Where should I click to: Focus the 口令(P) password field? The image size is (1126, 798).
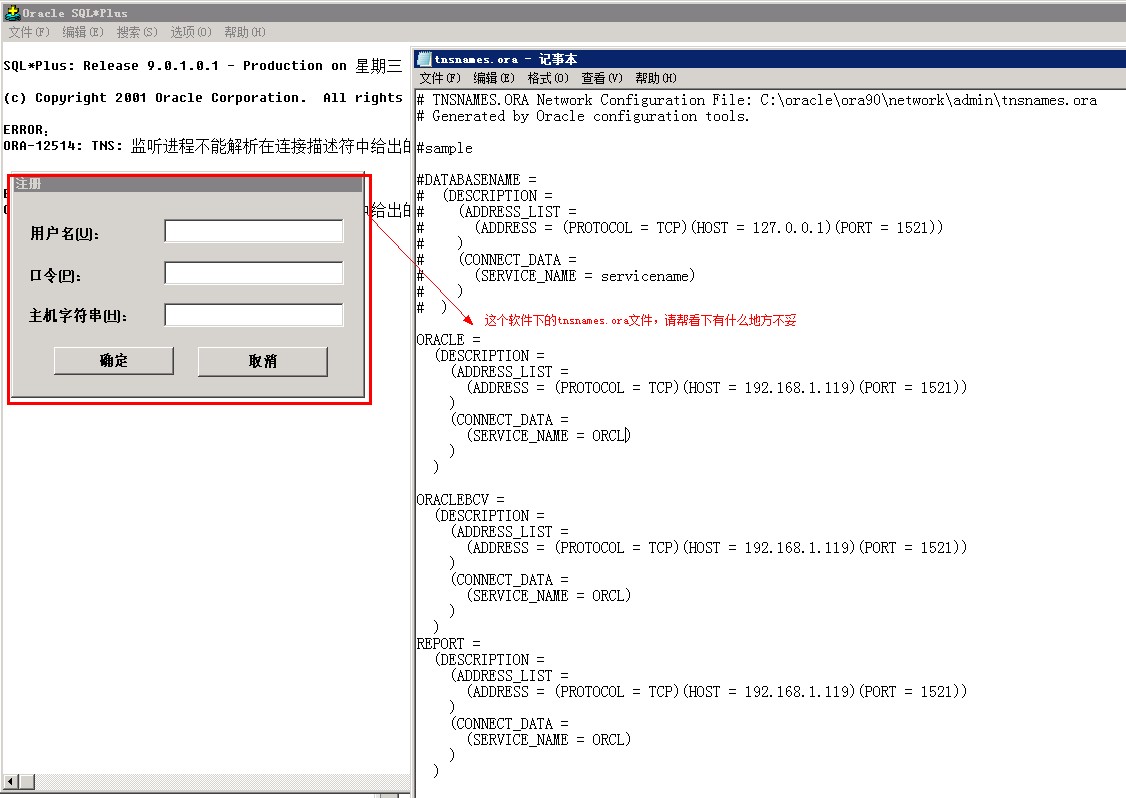point(253,273)
